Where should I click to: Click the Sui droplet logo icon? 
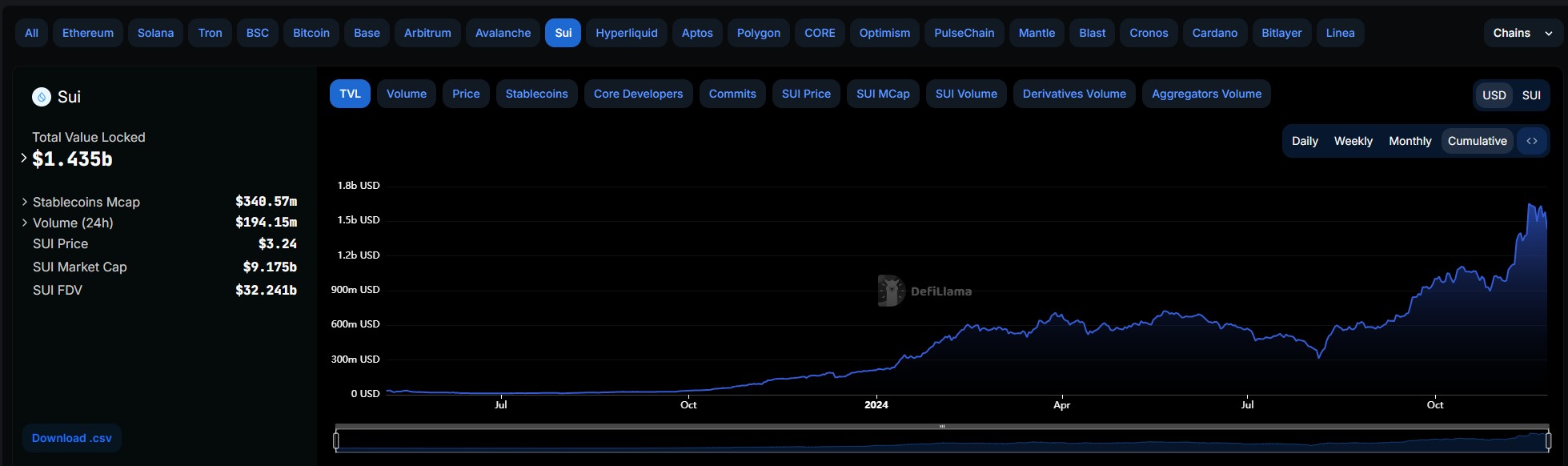click(42, 97)
